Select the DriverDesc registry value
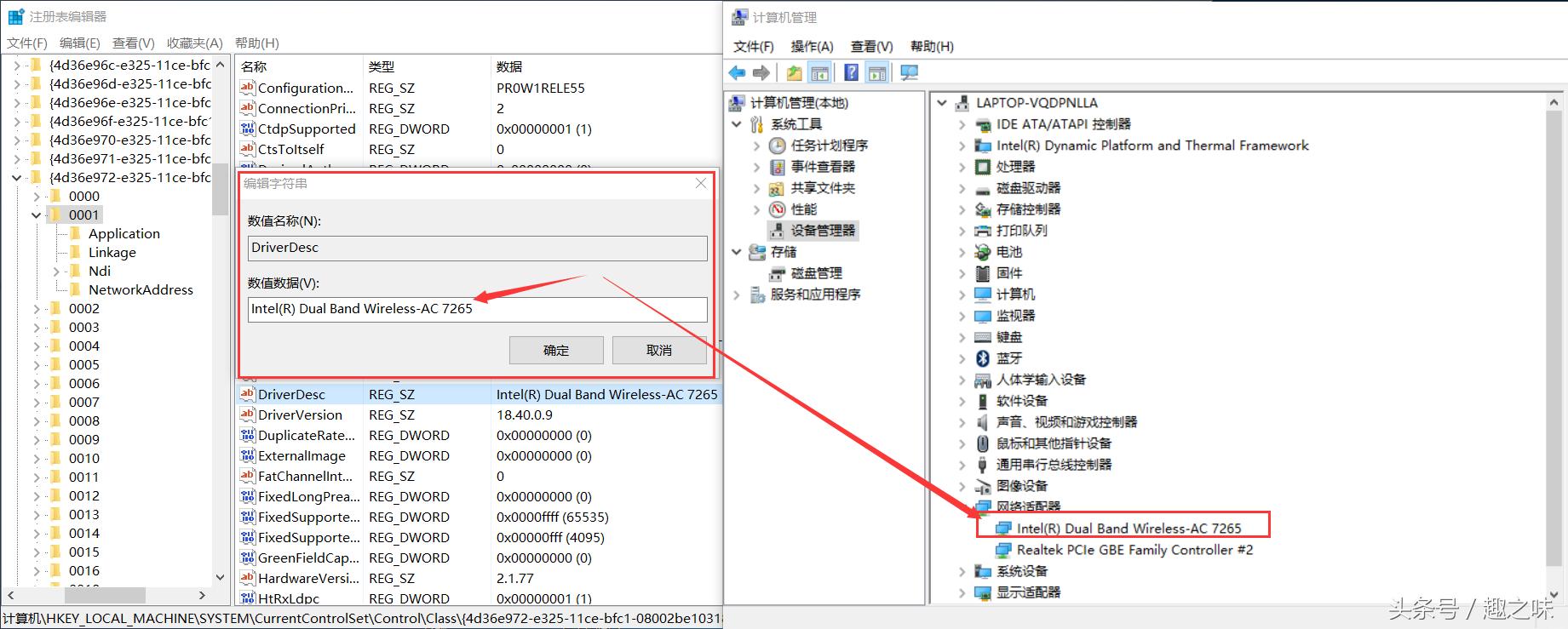Image resolution: width=1568 pixels, height=629 pixels. 291,394
